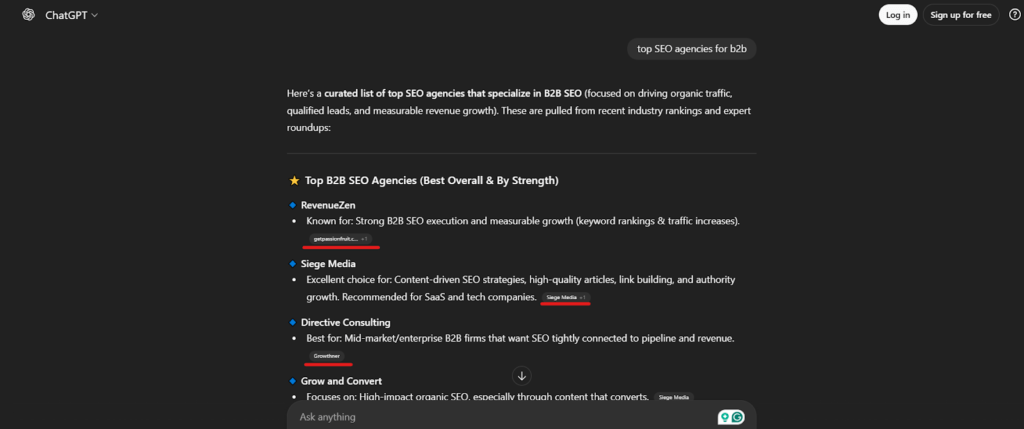1024x429 pixels.
Task: Click the green Grammarly icon in input
Action: pos(738,417)
